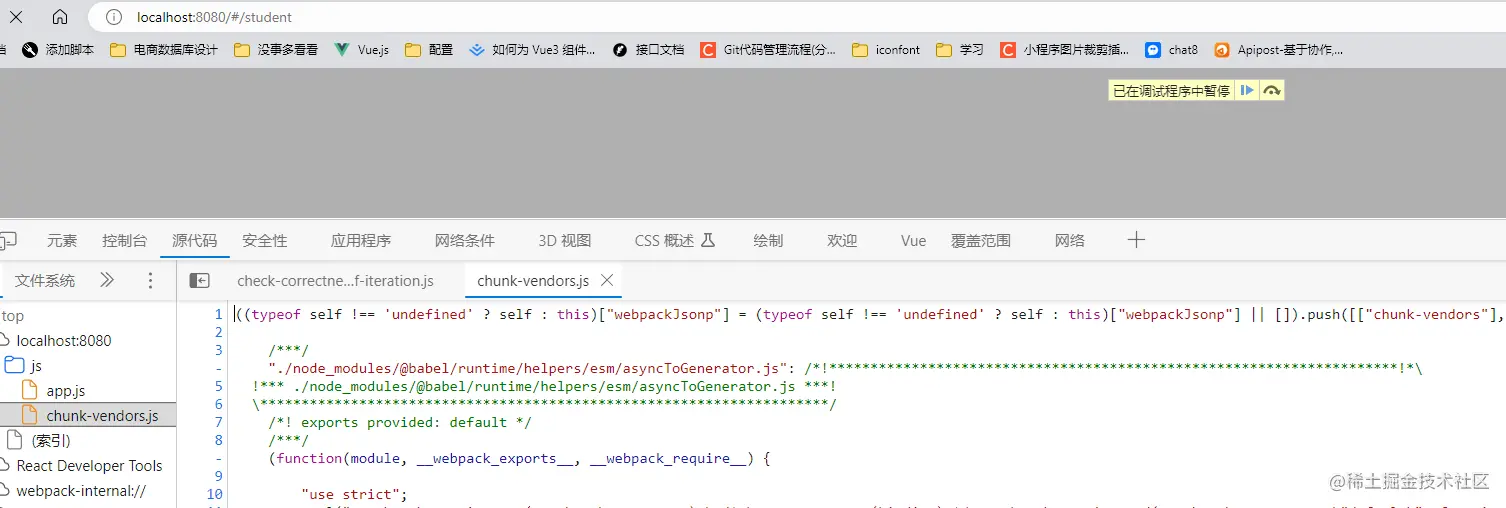This screenshot has height=508, width=1506.
Task: Click the hide navigator sidebar icon
Action: click(x=200, y=281)
